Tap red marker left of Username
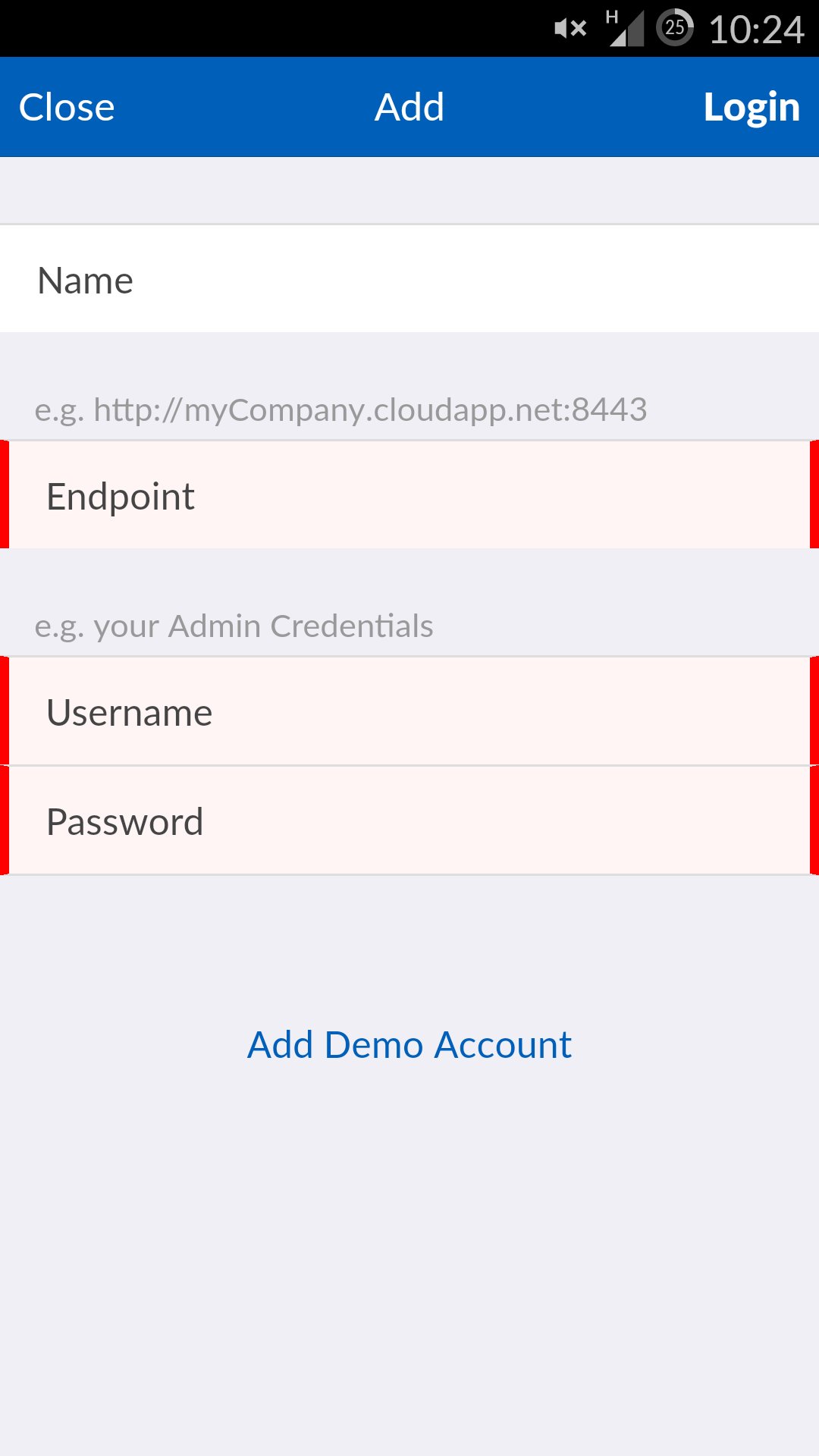 coord(5,711)
